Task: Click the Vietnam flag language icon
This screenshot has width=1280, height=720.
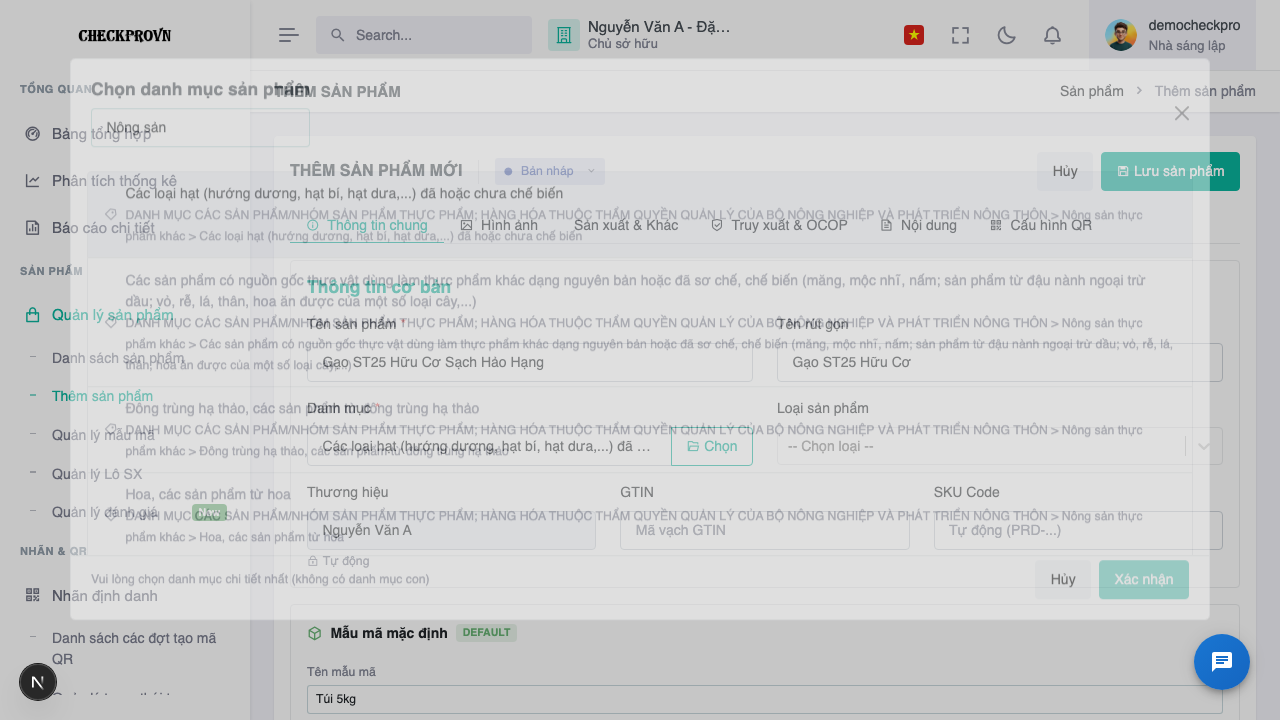Action: (x=914, y=35)
